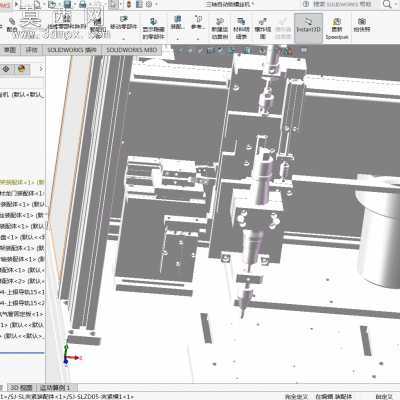The height and width of the screenshot is (400, 400).
Task: Select the 配体<2> (默认 tree item
Action: (x=22, y=281)
